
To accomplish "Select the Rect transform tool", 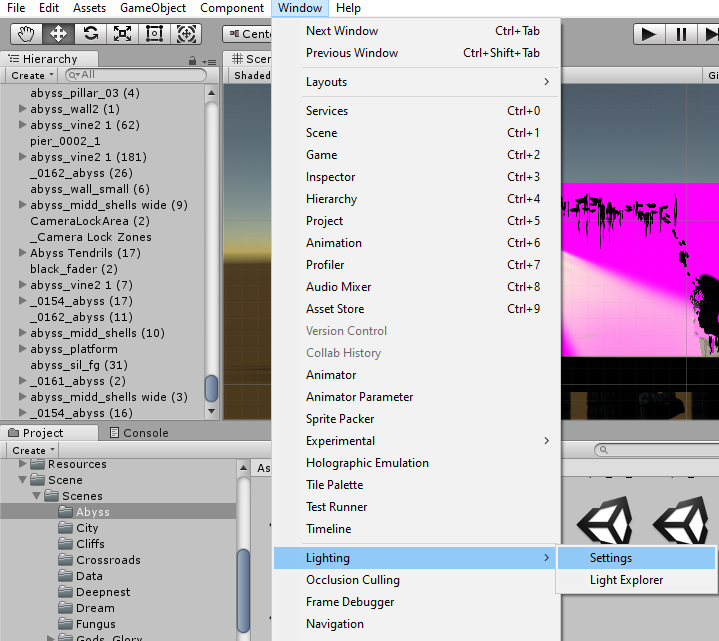I will pos(154,34).
